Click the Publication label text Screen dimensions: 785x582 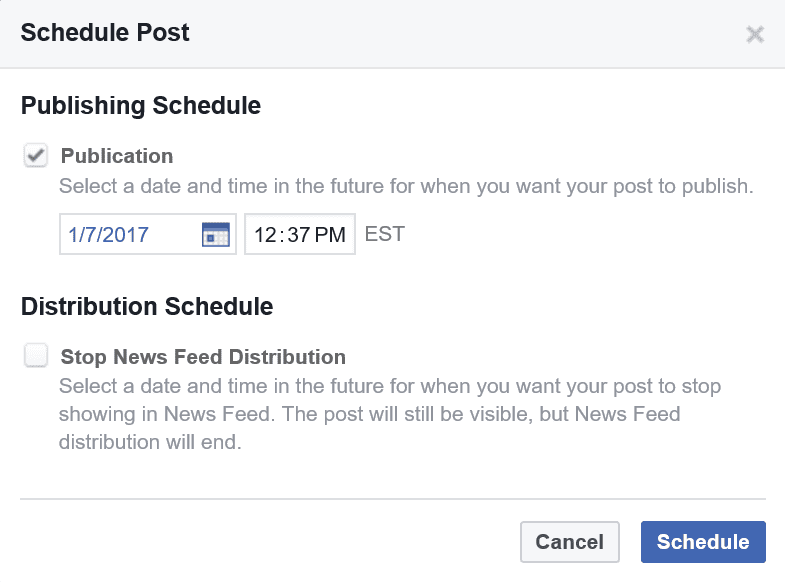[117, 156]
